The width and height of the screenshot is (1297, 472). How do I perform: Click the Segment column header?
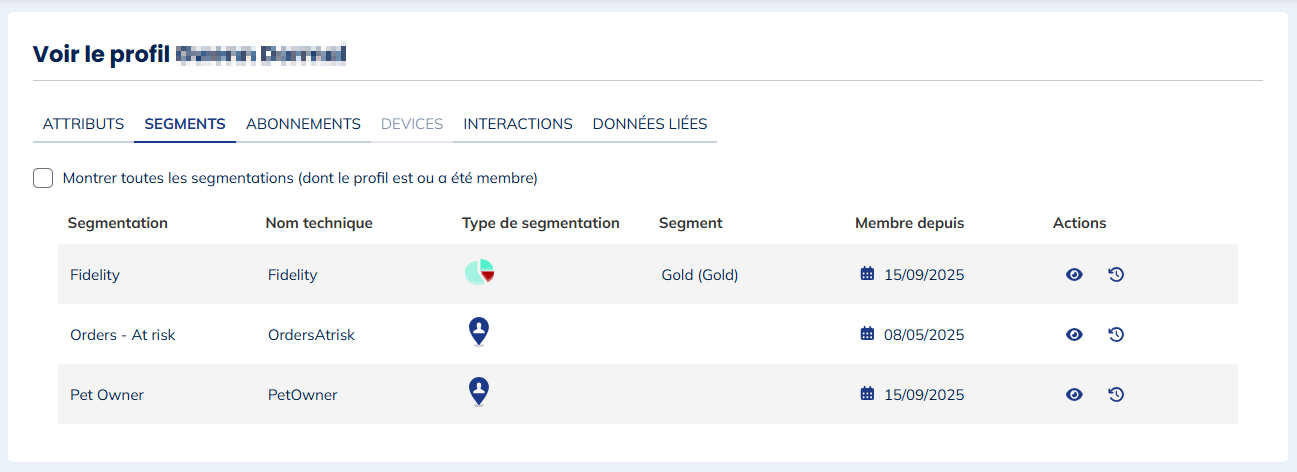tap(691, 223)
